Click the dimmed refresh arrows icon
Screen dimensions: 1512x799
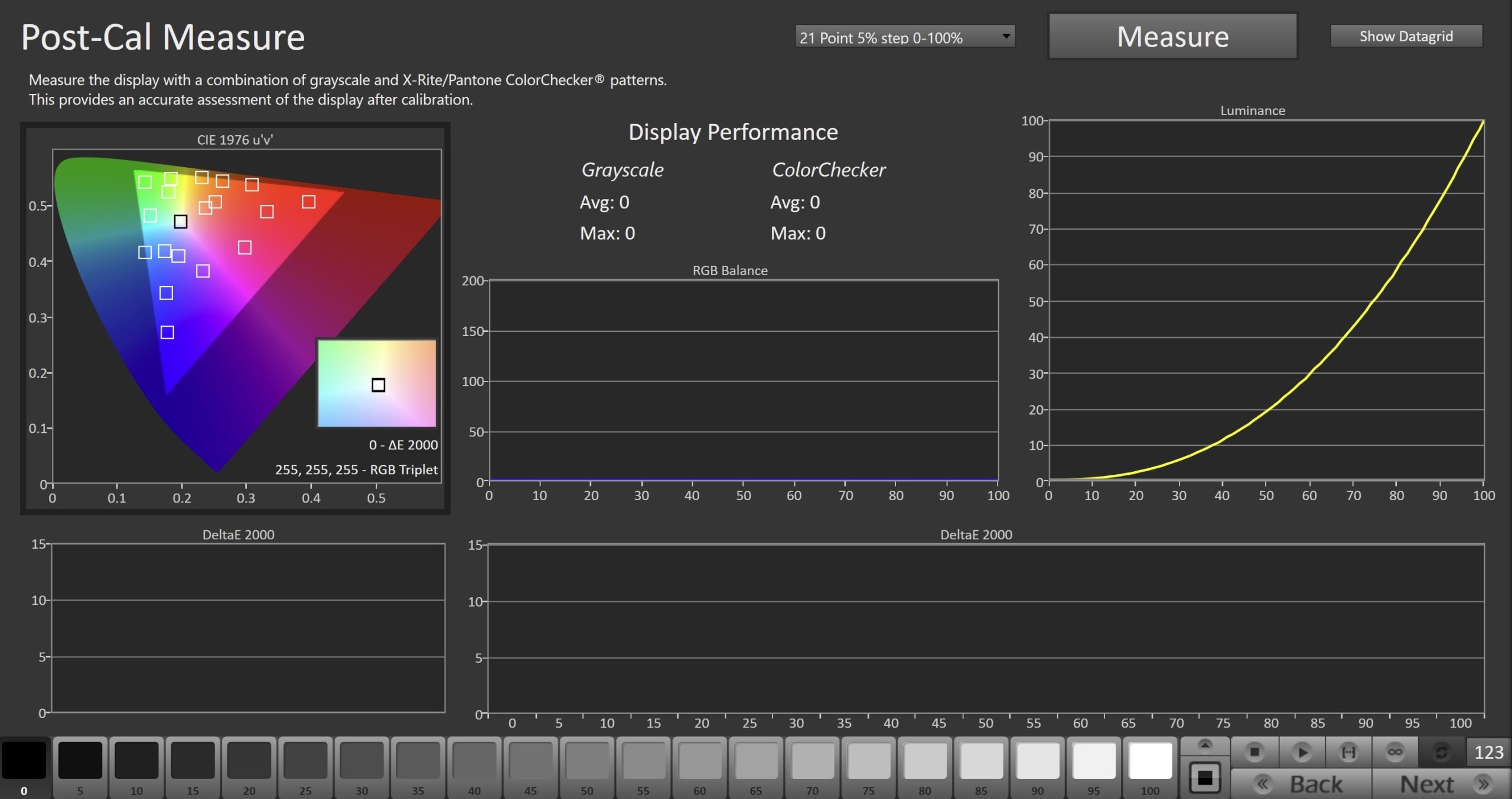point(1441,752)
